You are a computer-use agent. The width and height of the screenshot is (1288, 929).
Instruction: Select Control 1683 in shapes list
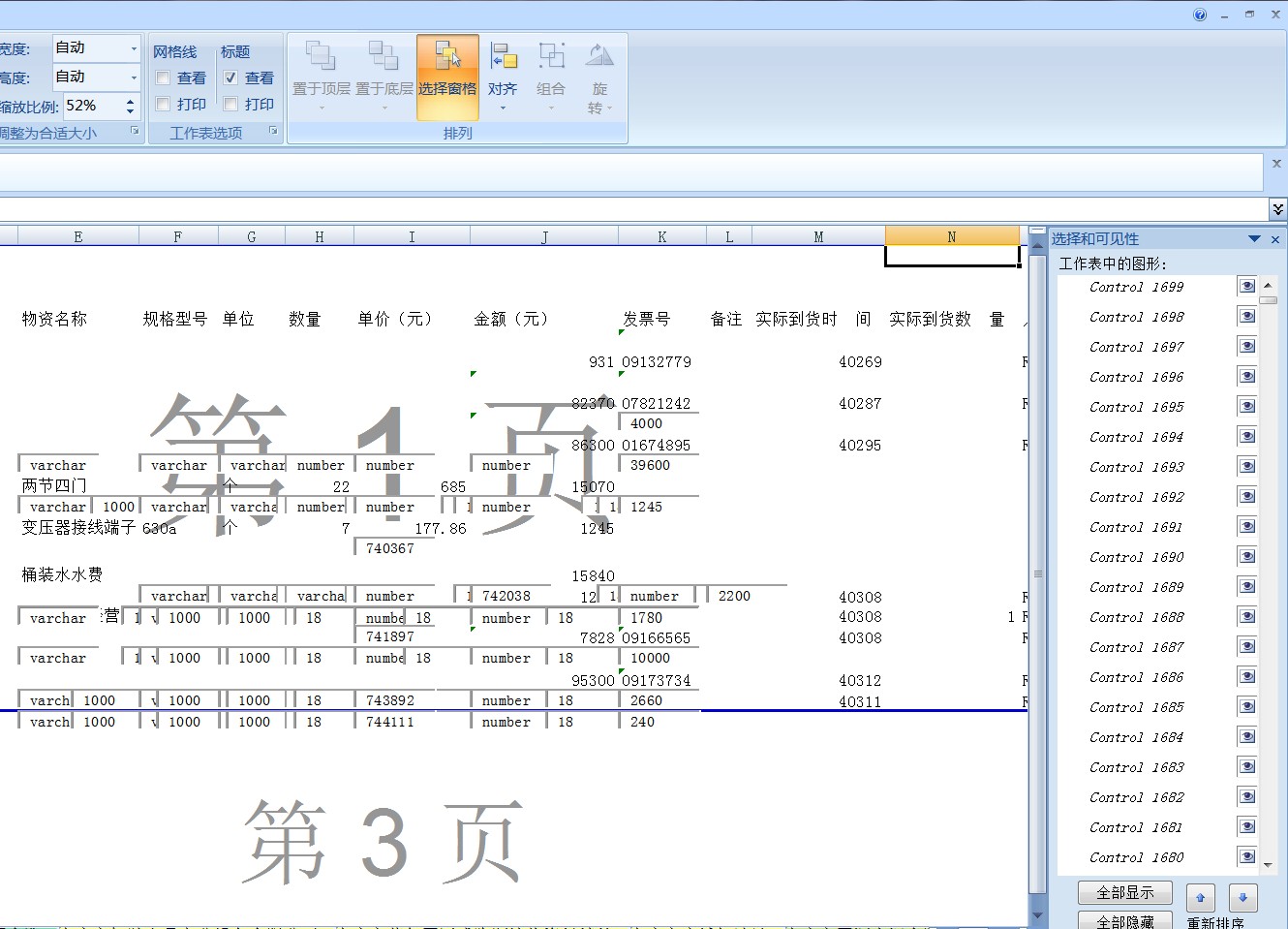[x=1136, y=767]
